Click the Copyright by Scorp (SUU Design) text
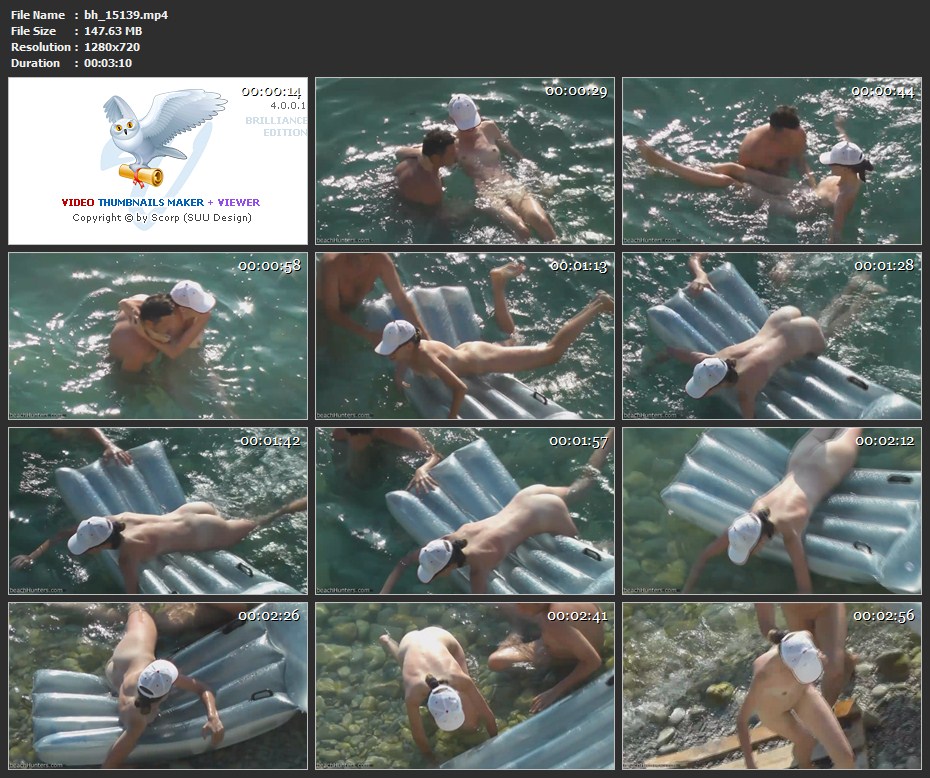Viewport: 930px width, 778px height. pos(162,217)
